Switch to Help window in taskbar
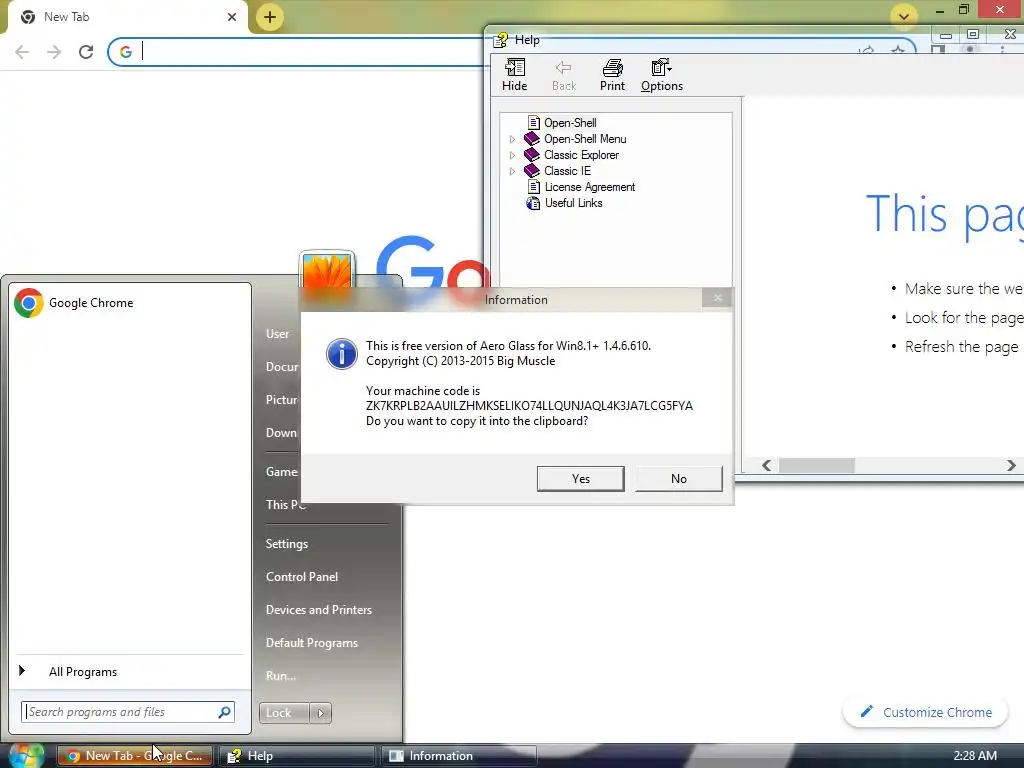 pos(297,756)
